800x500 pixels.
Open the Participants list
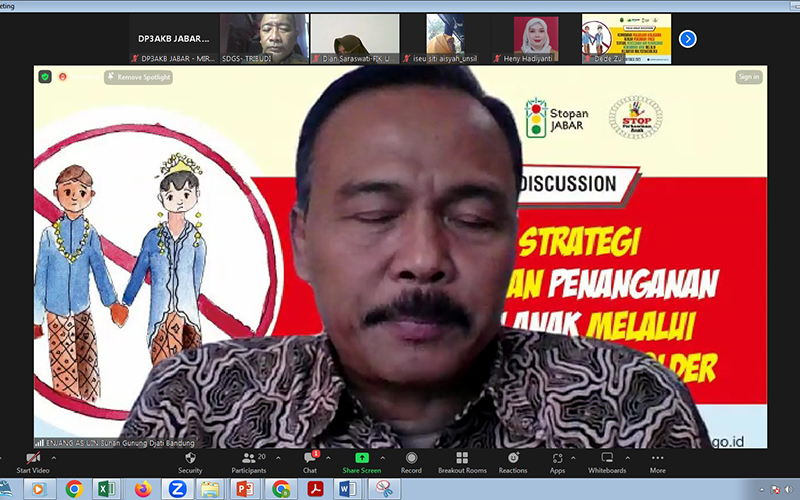[248, 459]
